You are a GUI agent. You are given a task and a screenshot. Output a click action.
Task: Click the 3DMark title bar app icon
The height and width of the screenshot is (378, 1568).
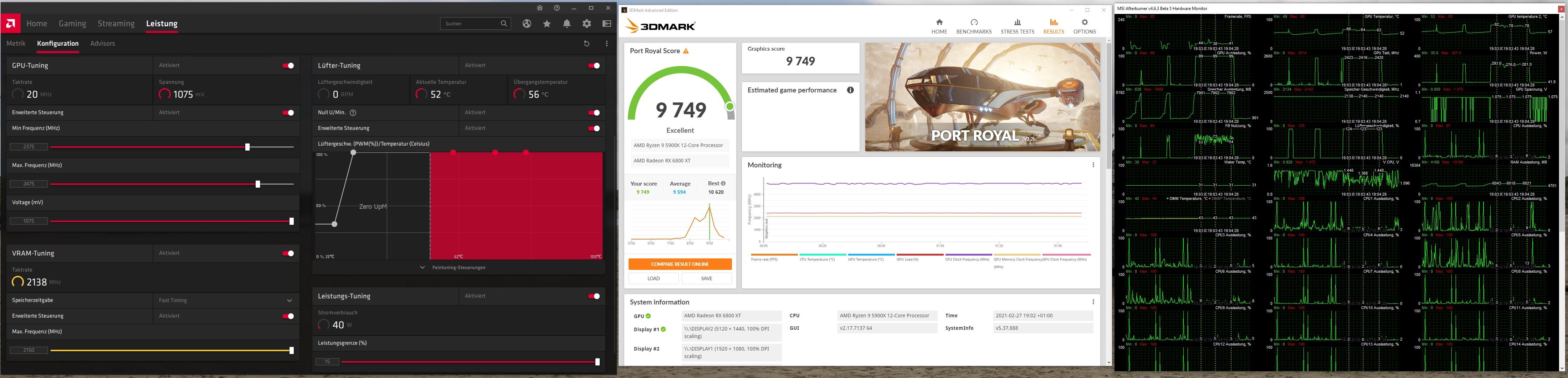tap(625, 10)
